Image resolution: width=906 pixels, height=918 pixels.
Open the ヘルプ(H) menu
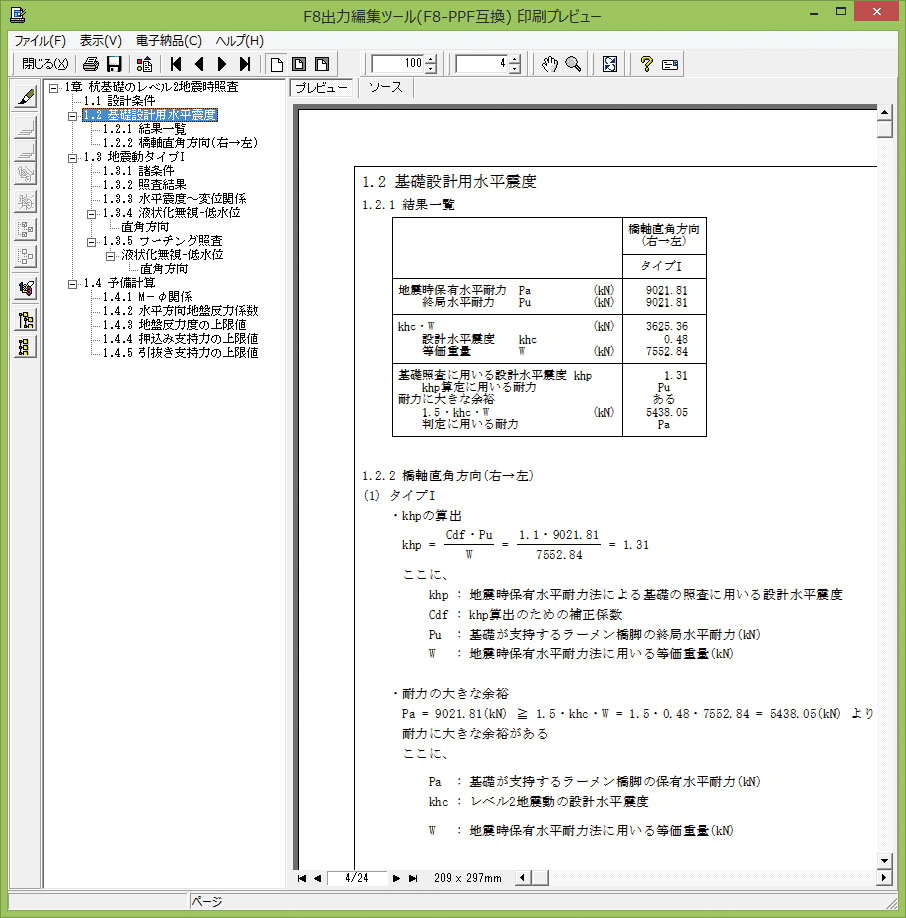pos(239,41)
